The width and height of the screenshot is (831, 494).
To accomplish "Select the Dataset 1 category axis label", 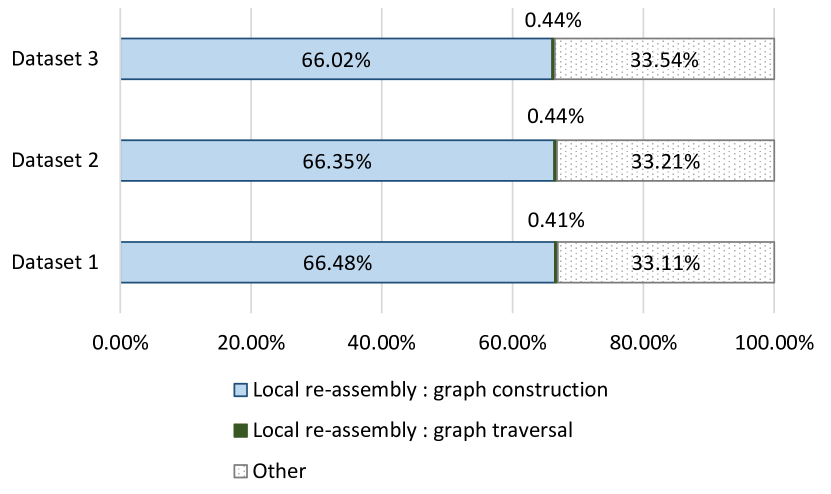I will point(54,263).
